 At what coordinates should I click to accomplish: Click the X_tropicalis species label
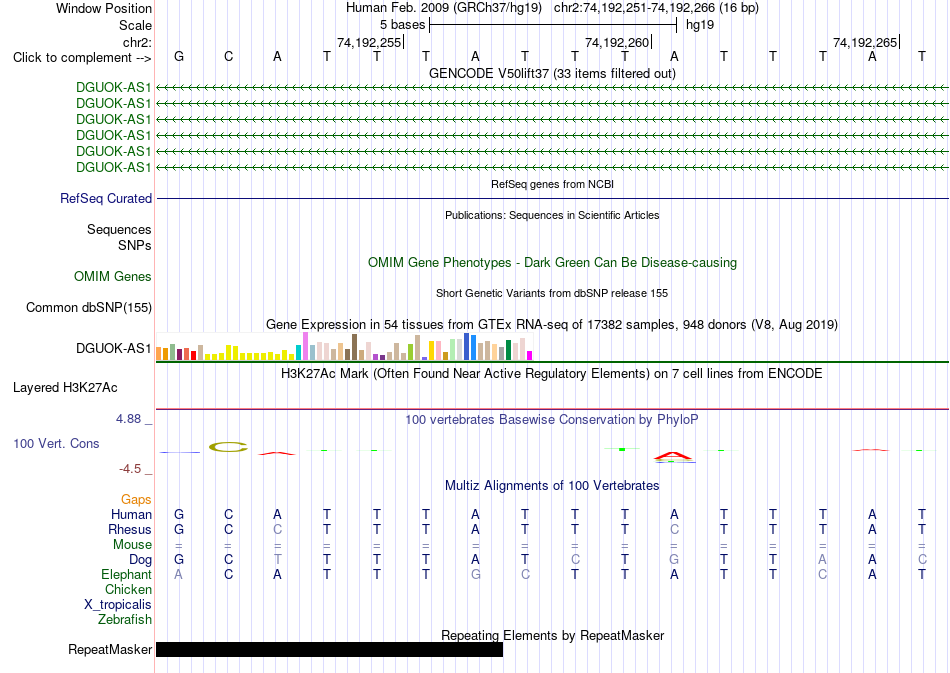[118, 605]
